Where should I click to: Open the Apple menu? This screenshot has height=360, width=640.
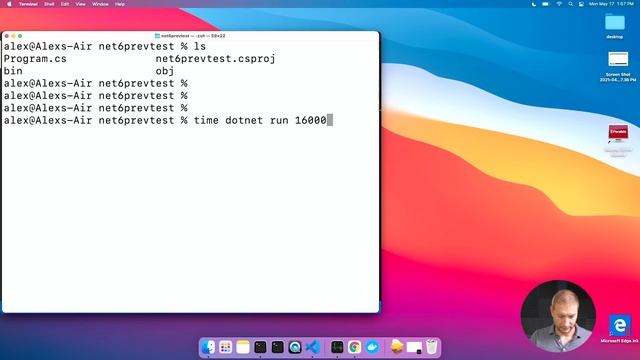9,4
